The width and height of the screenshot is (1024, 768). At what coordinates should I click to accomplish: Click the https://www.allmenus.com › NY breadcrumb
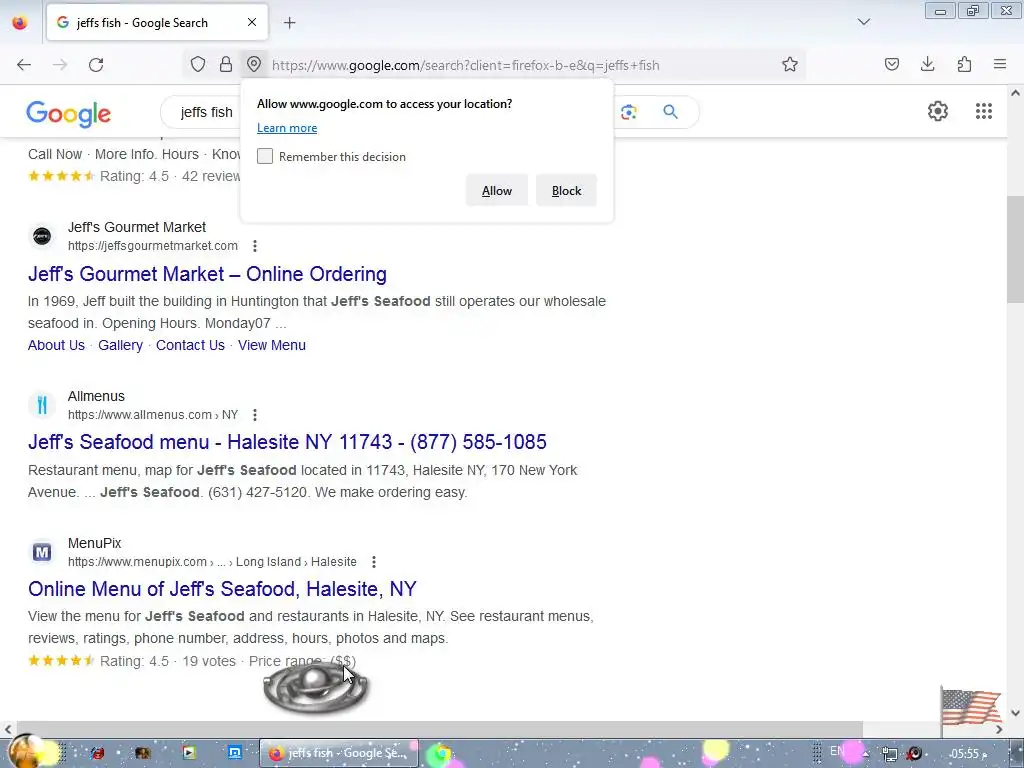(153, 415)
